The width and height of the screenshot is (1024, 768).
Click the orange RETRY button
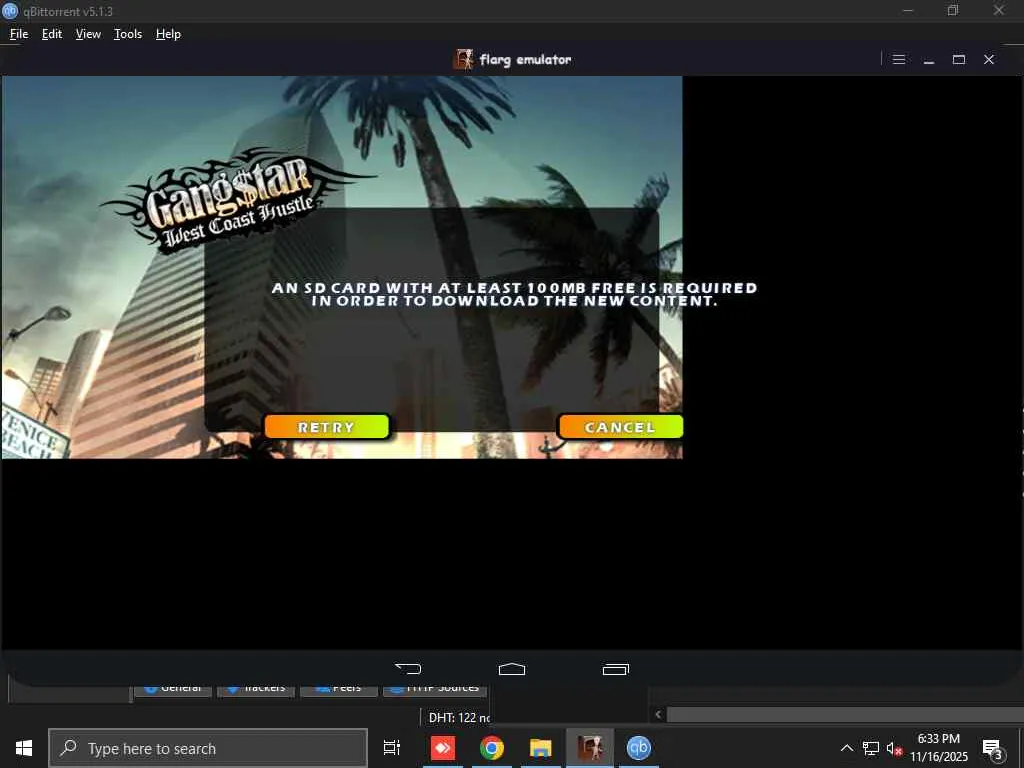point(327,427)
